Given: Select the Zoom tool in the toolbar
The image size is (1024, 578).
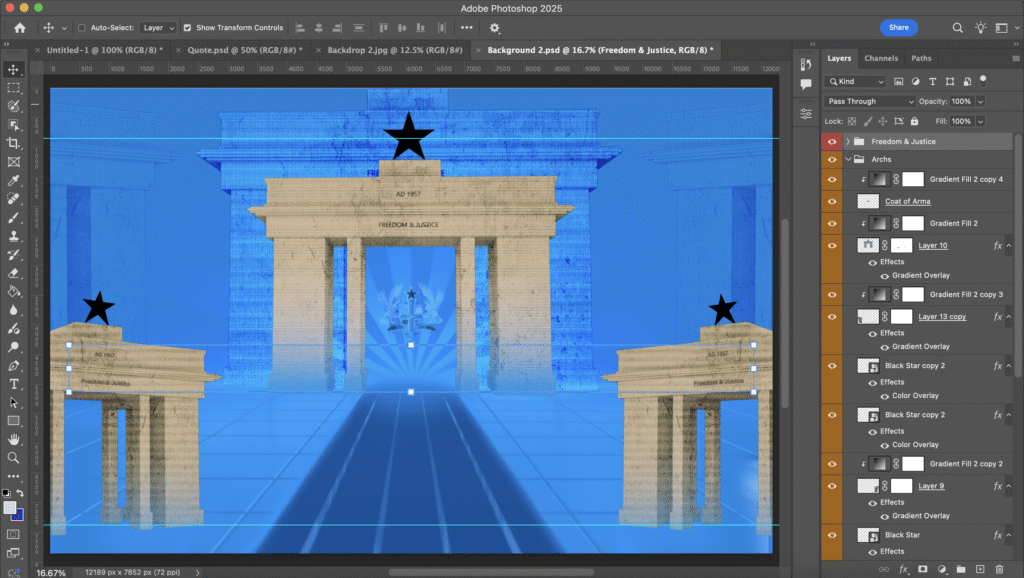Looking at the screenshot, I should (13, 458).
